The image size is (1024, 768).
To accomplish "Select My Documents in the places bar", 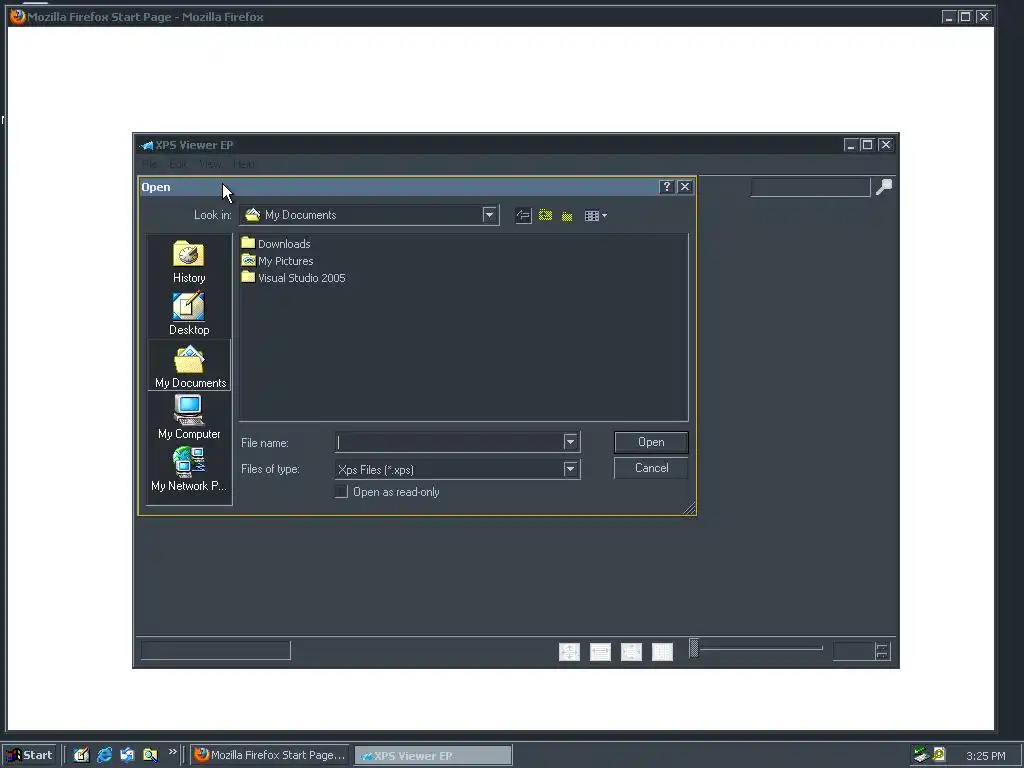I will [x=189, y=366].
